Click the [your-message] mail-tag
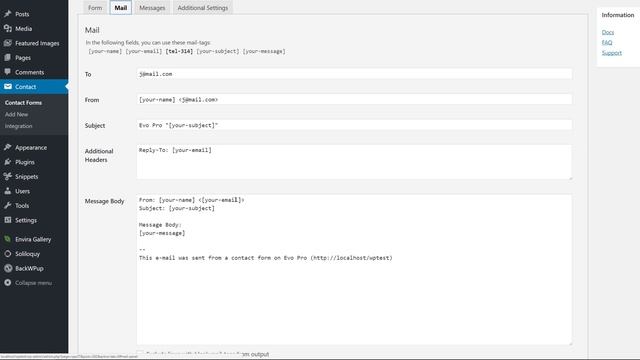 [x=264, y=51]
